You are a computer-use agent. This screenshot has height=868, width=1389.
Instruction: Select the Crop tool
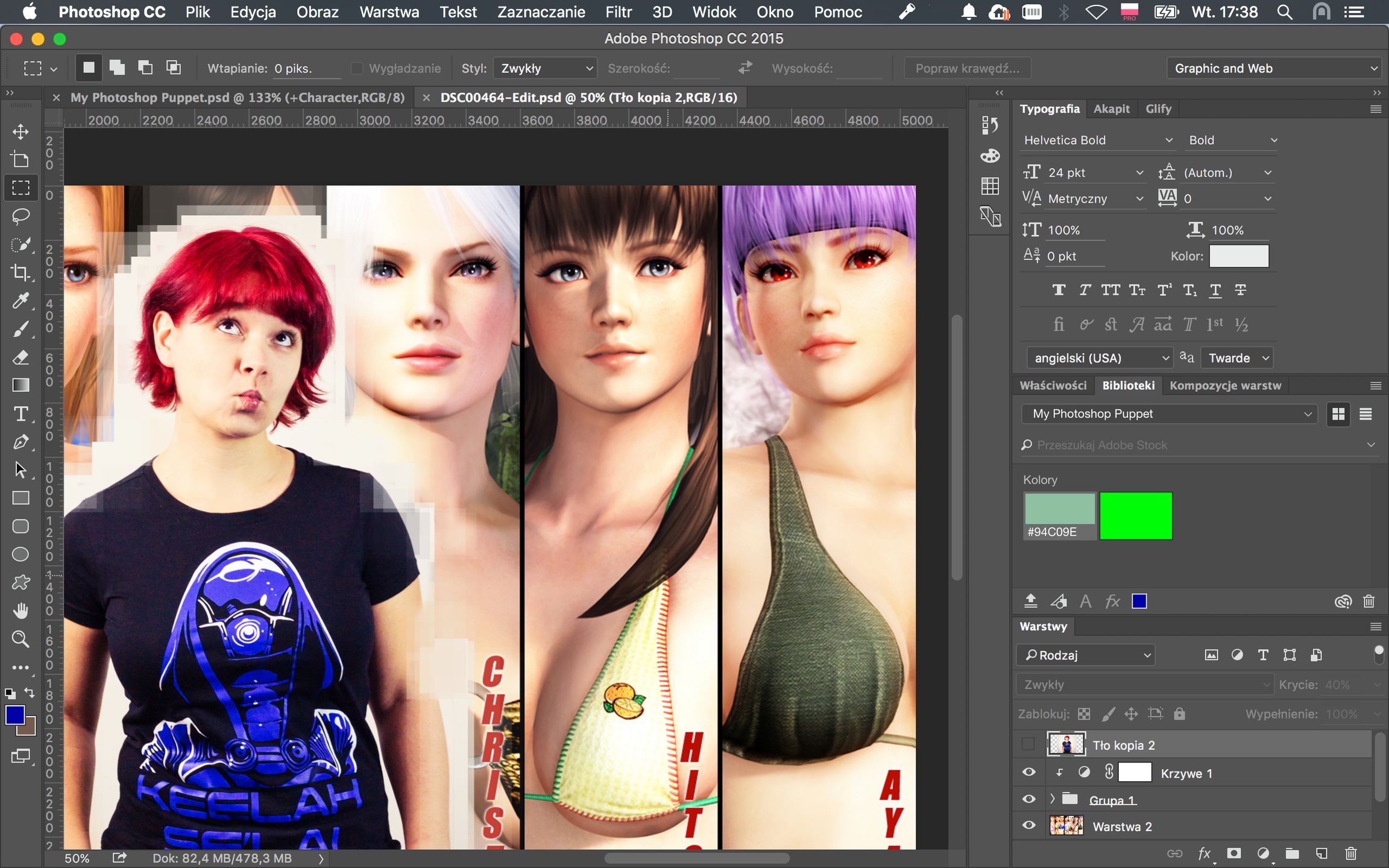click(20, 272)
